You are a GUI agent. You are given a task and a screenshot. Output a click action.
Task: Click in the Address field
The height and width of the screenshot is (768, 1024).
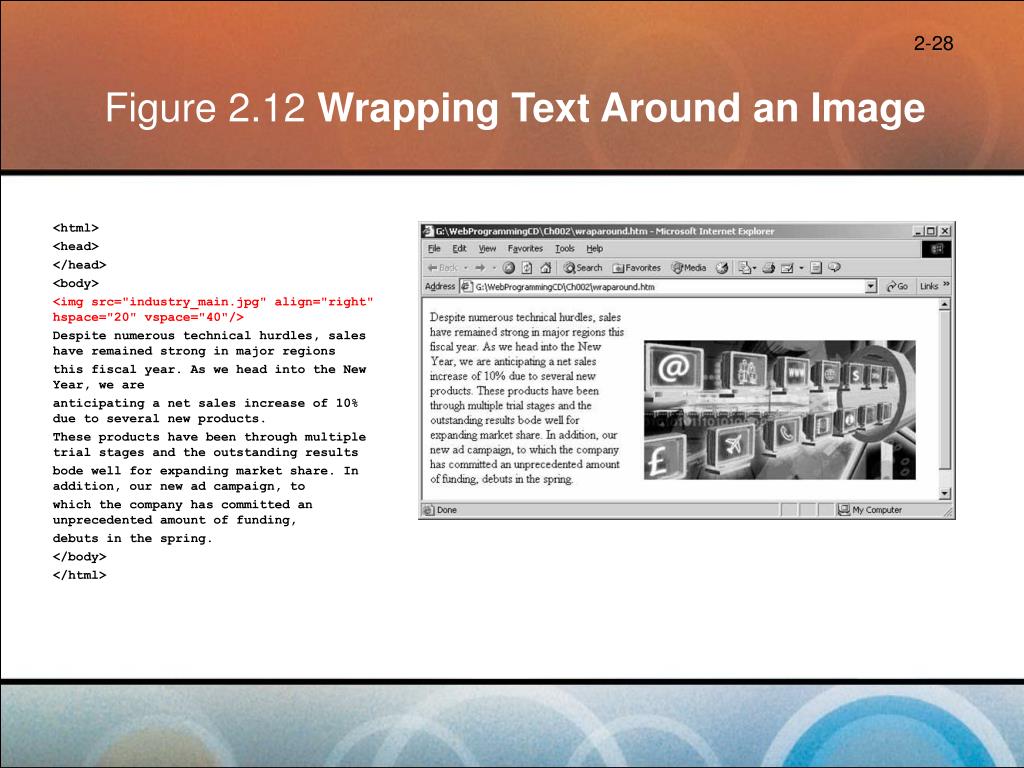pyautogui.click(x=667, y=286)
